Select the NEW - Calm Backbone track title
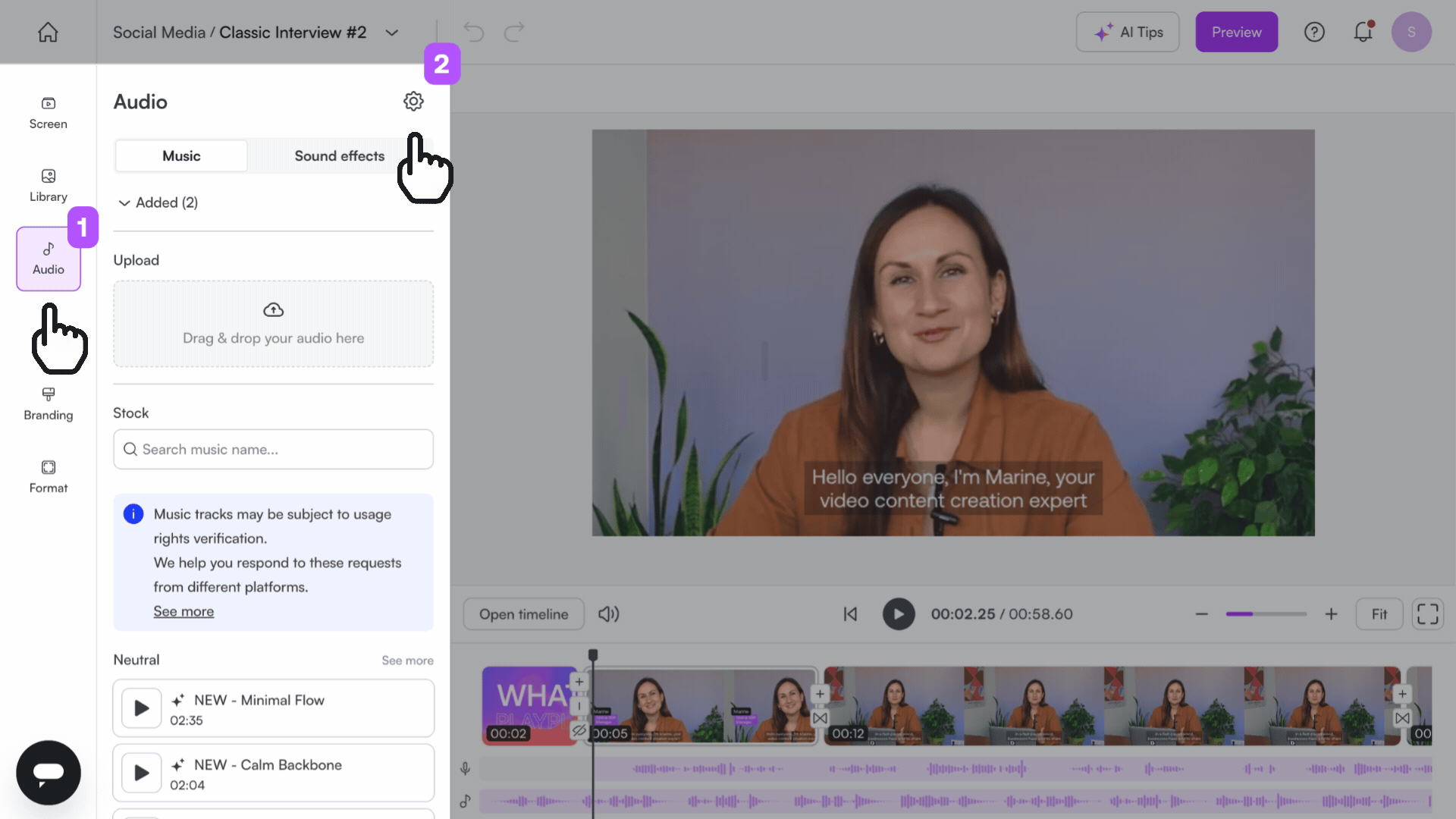1456x819 pixels. pyautogui.click(x=268, y=765)
